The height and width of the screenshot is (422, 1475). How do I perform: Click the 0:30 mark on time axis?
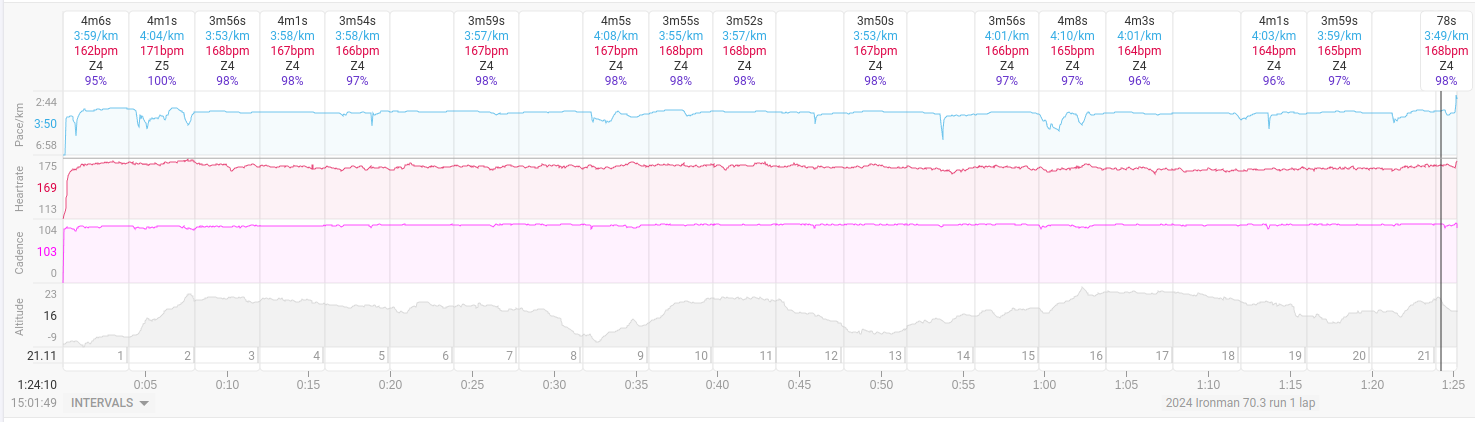tap(554, 384)
